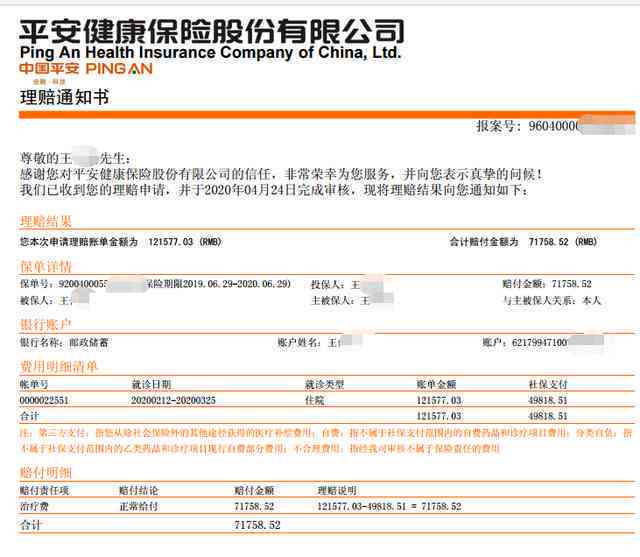Click the visit date 20200212-20200325
The width and height of the screenshot is (640, 557).
coord(173,400)
